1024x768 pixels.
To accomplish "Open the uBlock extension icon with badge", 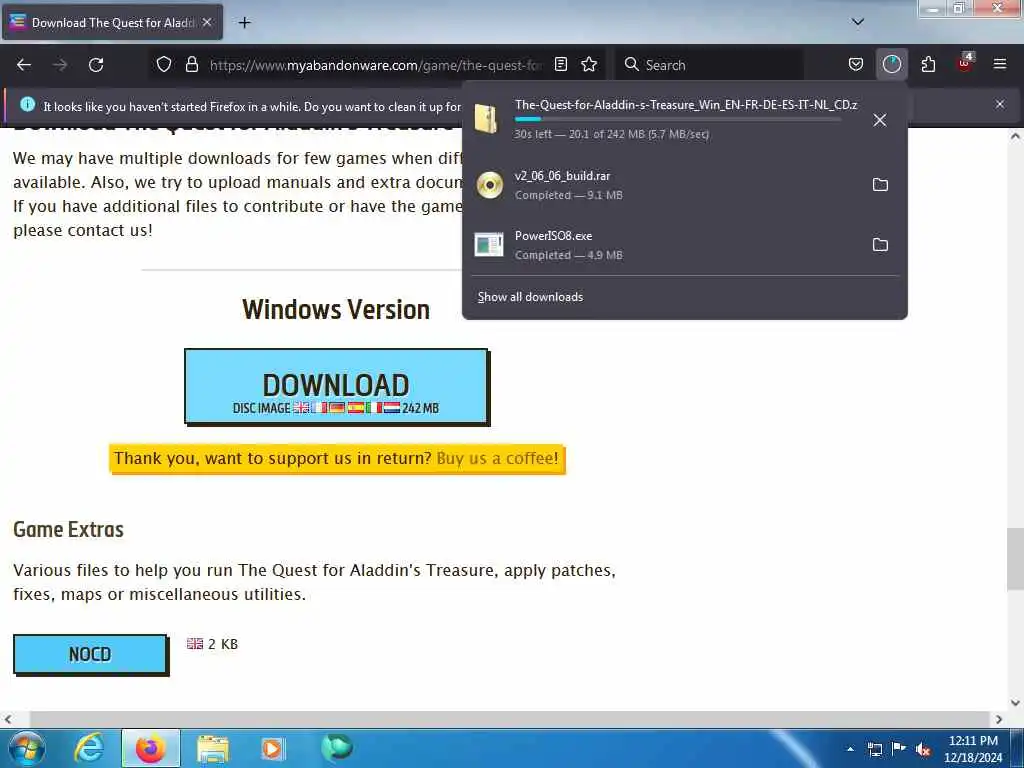I will click(965, 63).
